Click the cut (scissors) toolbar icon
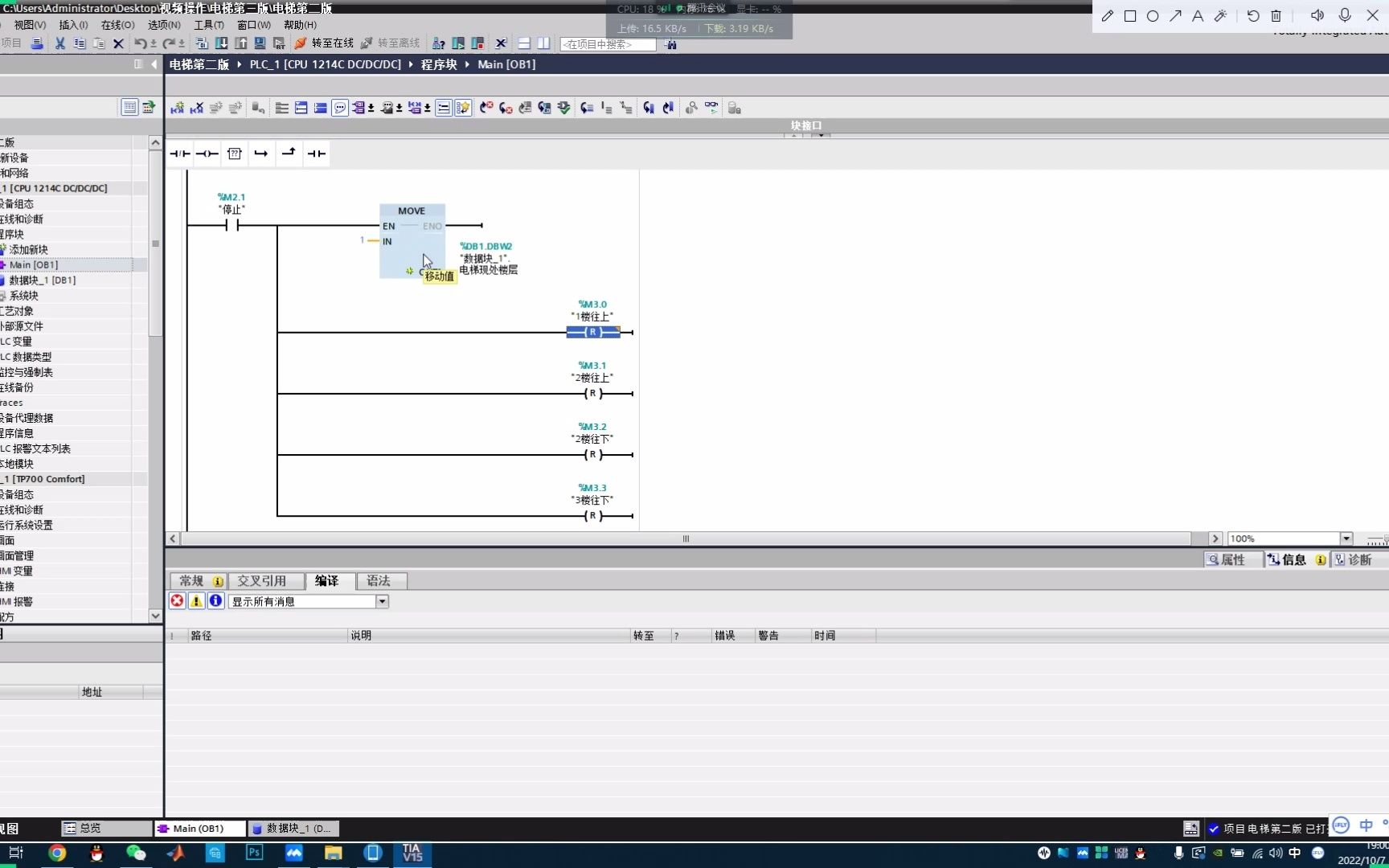Screen dimensions: 1389x868 pyautogui.click(x=59, y=43)
